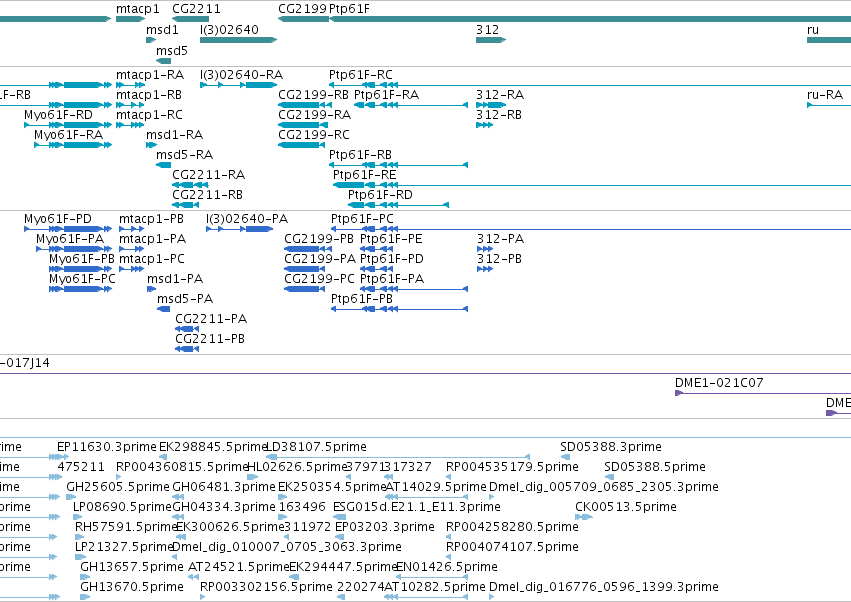Select the ru gene label
The height and width of the screenshot is (602, 851).
813,30
